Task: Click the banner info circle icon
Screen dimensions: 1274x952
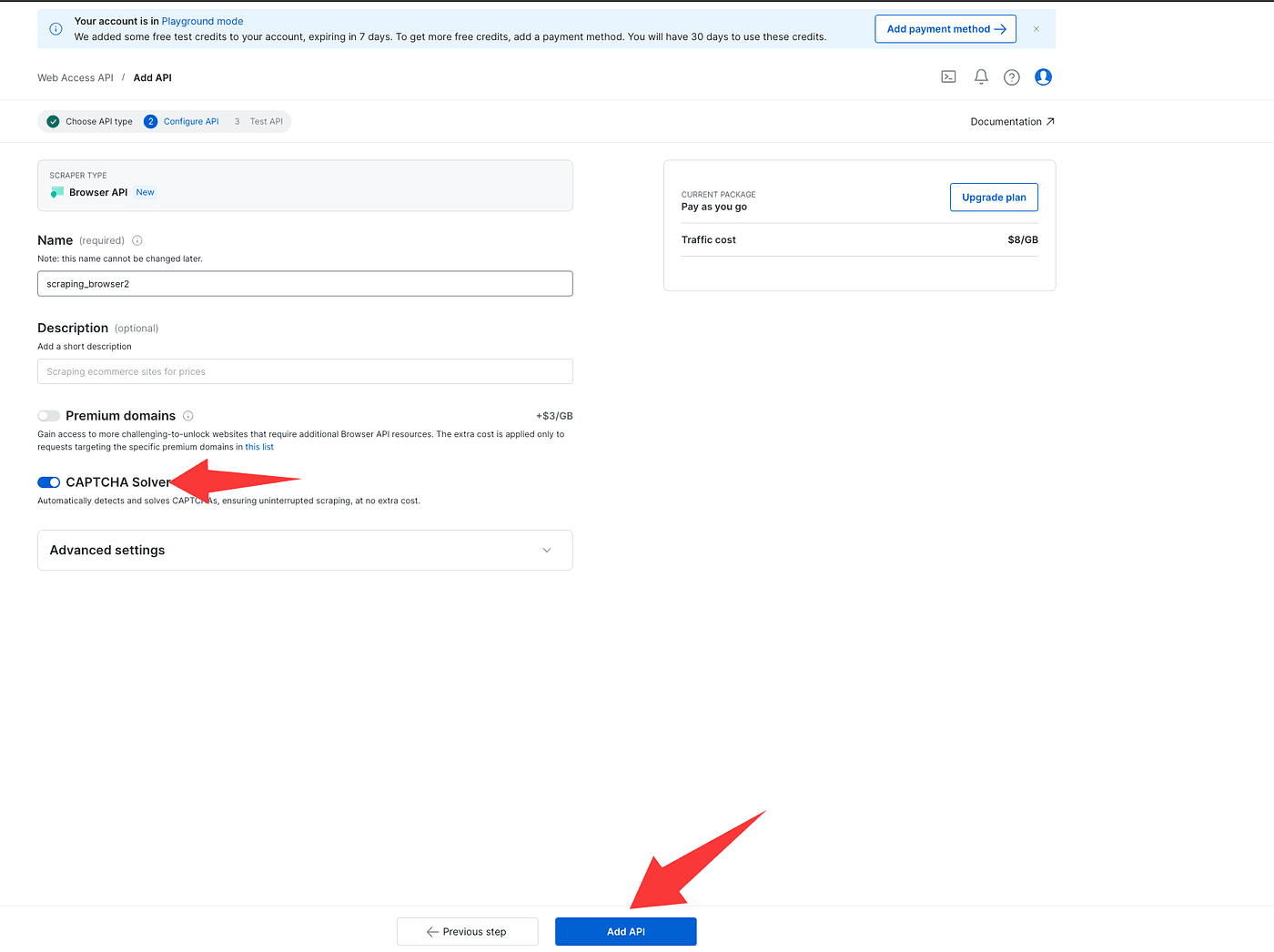Action: (x=56, y=29)
